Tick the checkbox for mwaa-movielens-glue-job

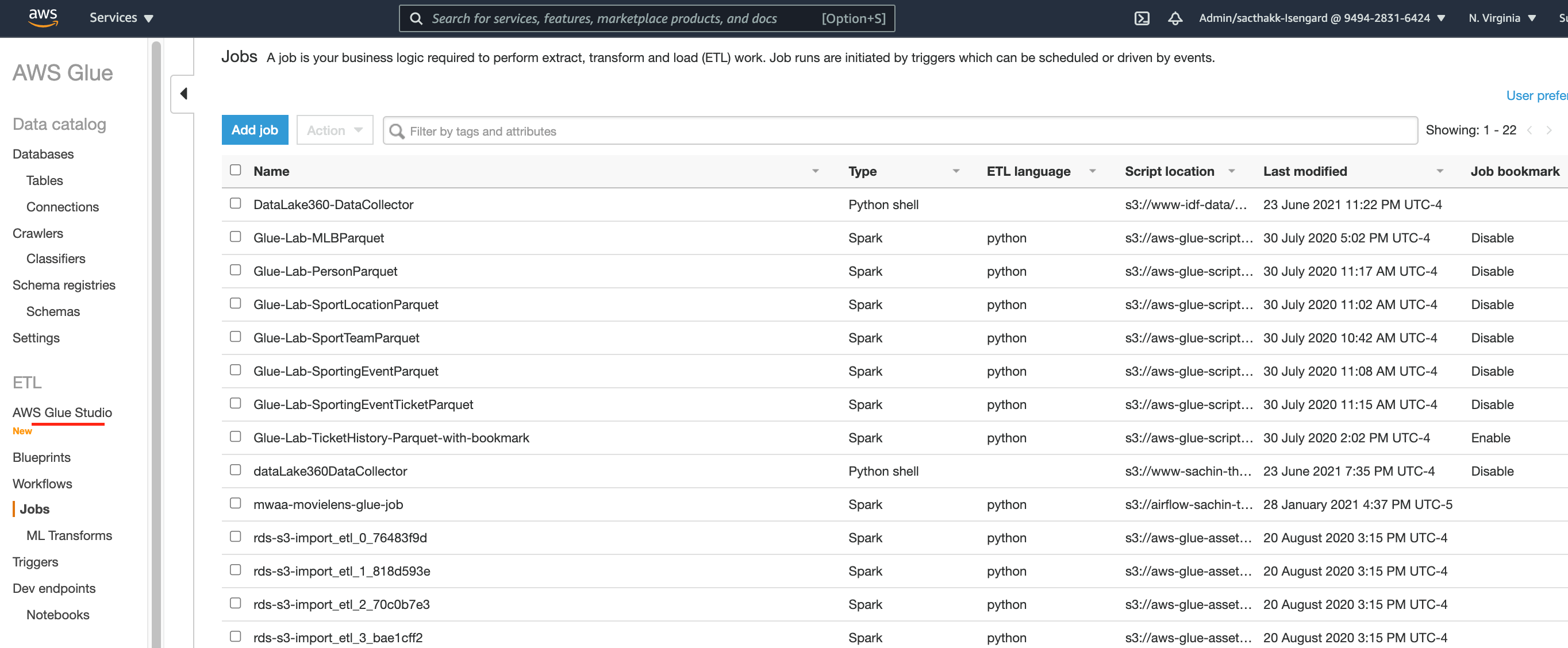point(236,504)
